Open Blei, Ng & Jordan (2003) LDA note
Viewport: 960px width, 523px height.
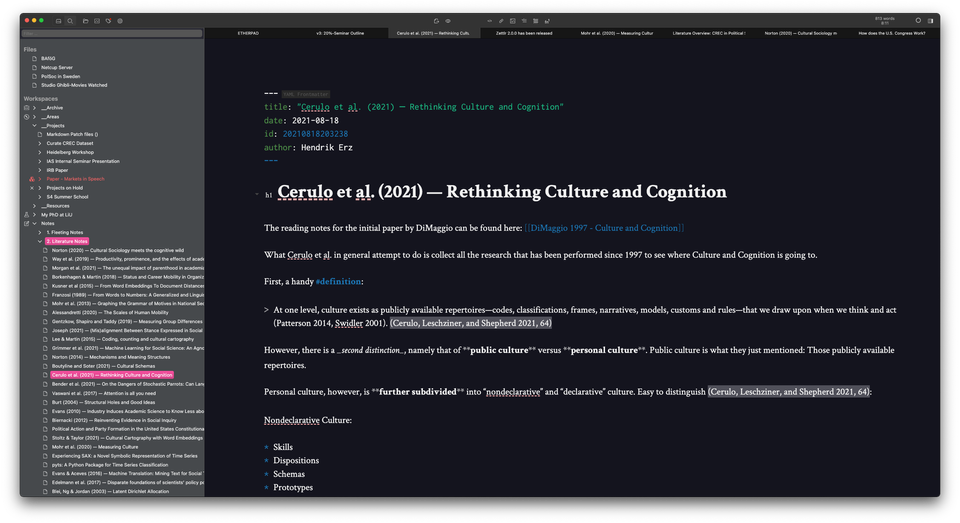point(110,491)
